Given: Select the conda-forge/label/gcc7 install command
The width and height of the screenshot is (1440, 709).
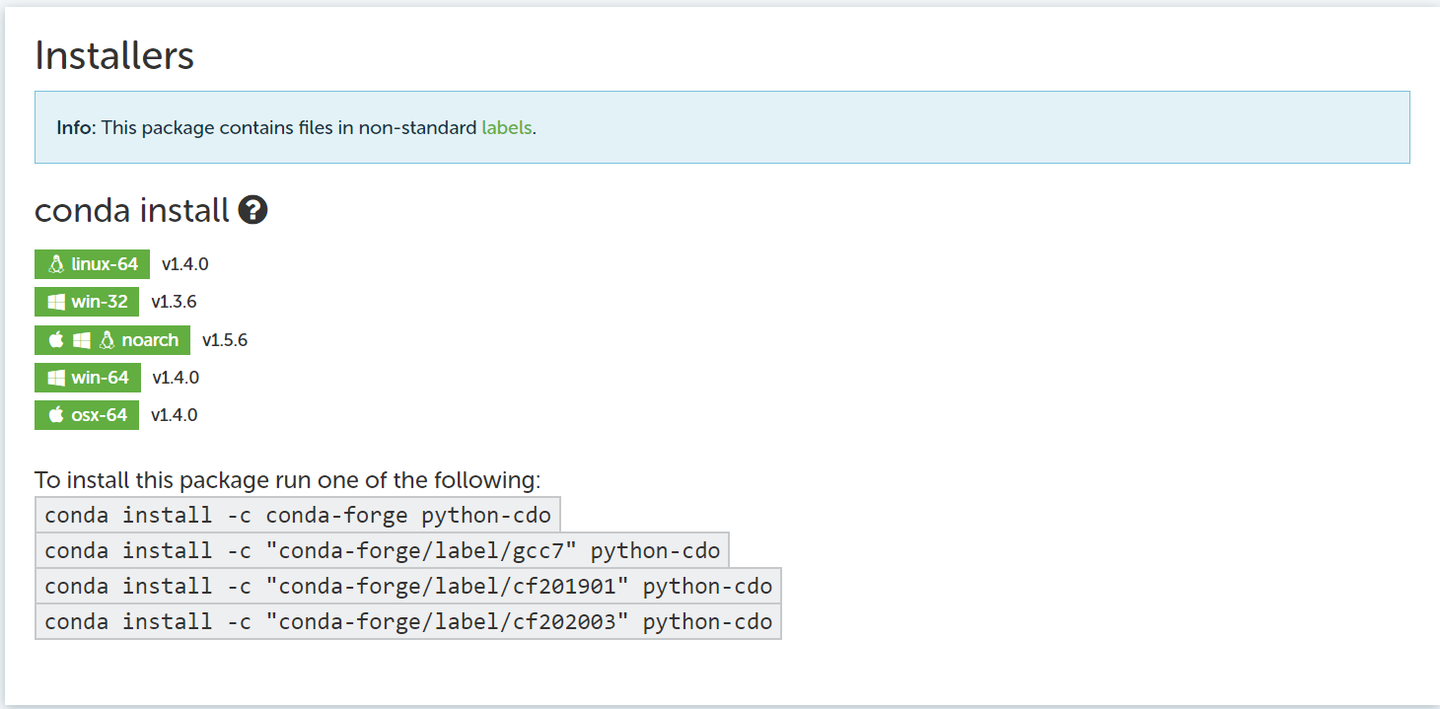Looking at the screenshot, I should pyautogui.click(x=382, y=549).
